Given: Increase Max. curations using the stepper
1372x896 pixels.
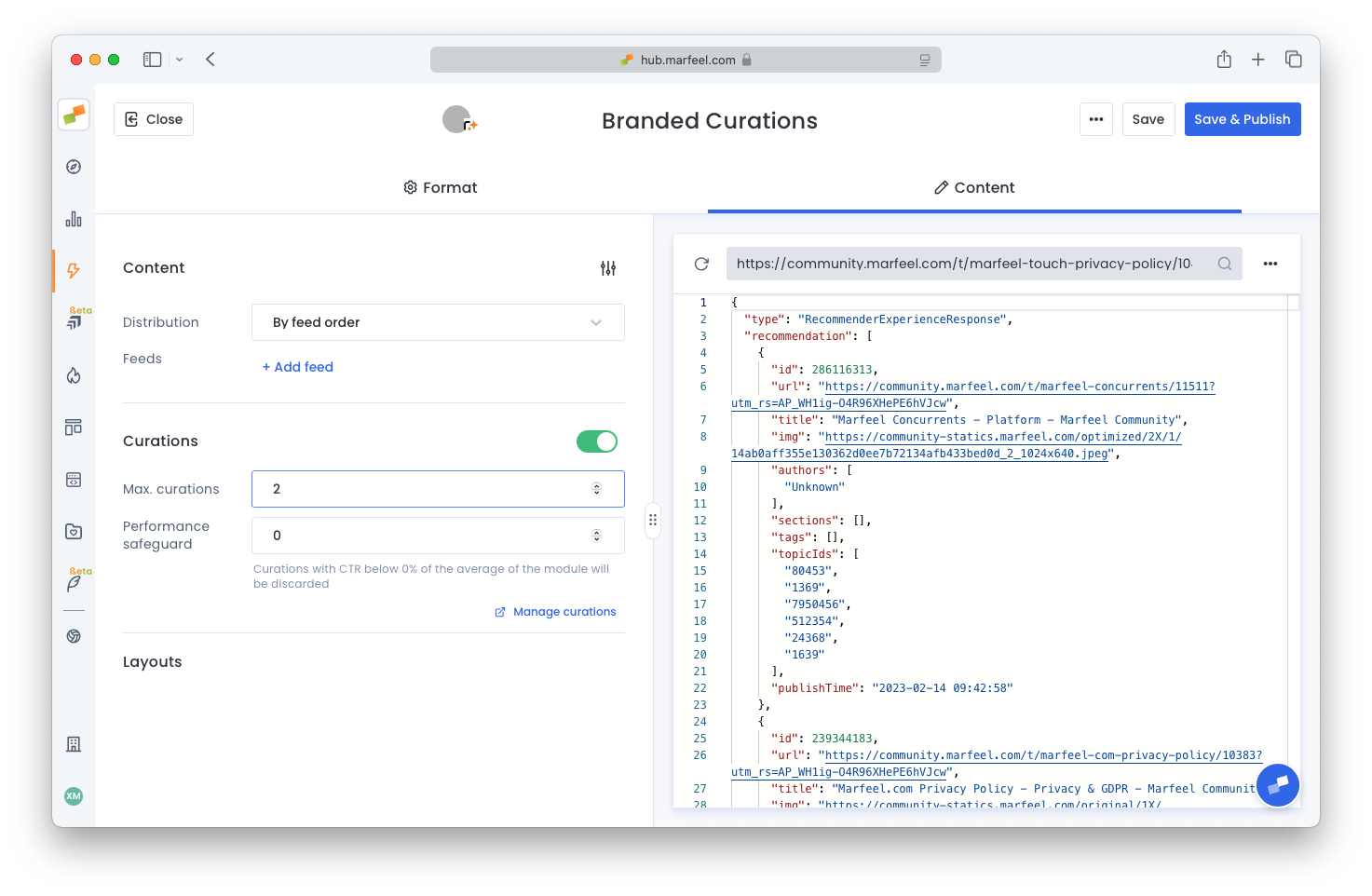Looking at the screenshot, I should click(596, 483).
